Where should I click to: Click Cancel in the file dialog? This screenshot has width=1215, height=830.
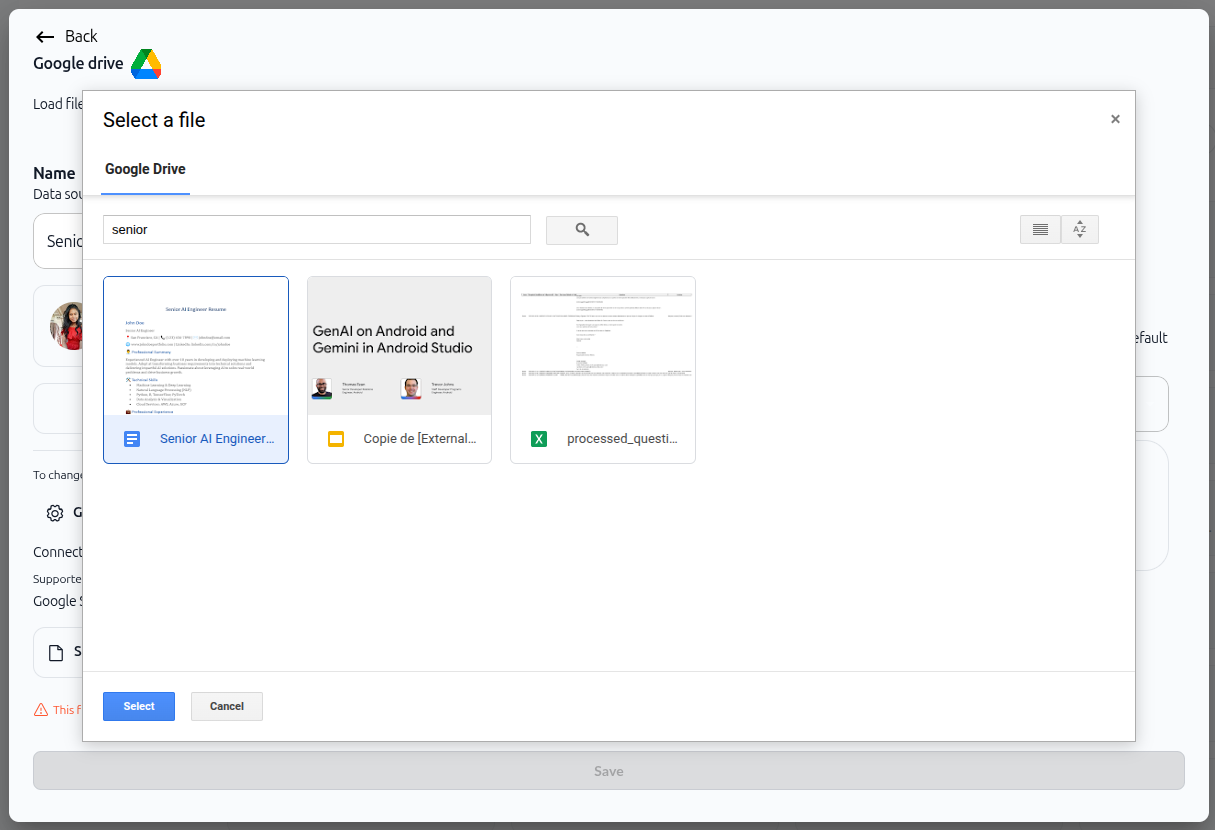pos(227,706)
